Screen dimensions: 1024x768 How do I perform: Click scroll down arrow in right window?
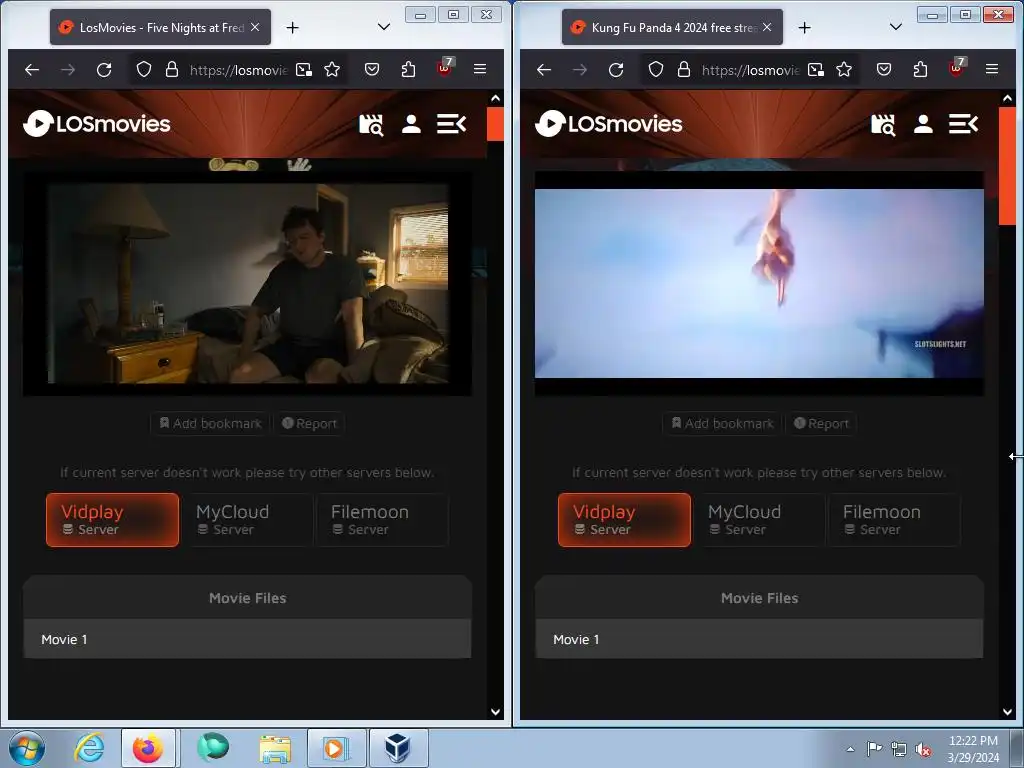pos(1008,712)
